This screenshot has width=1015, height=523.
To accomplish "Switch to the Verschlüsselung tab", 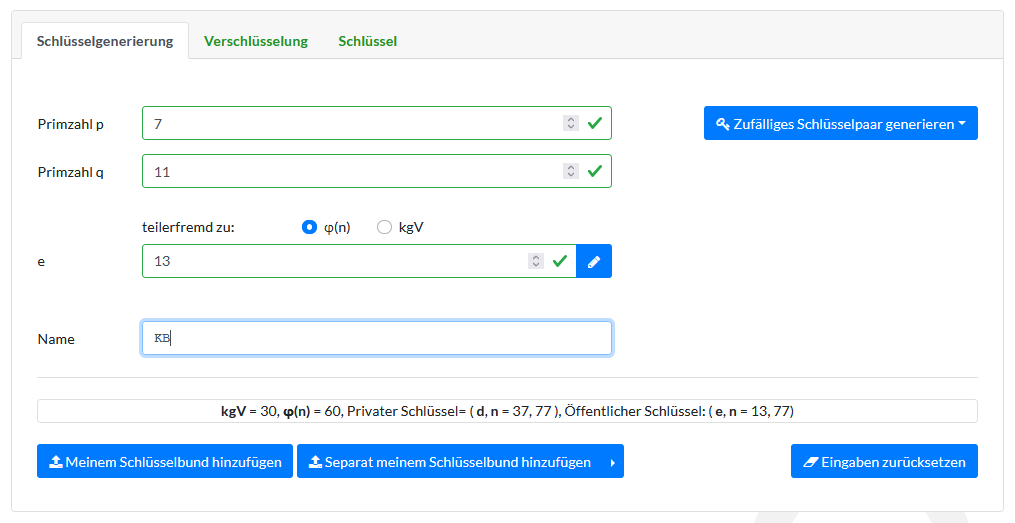I will [256, 41].
